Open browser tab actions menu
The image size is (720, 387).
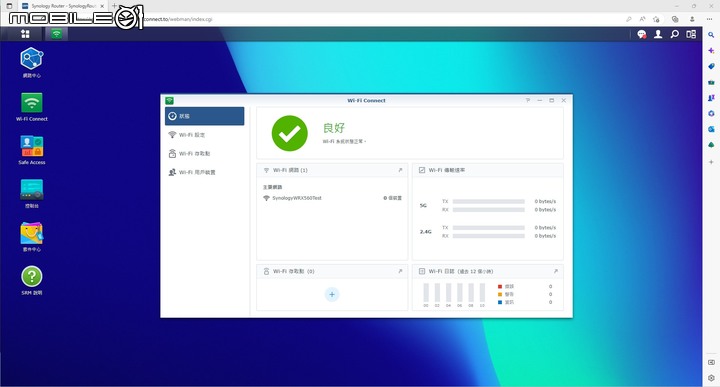9,6
